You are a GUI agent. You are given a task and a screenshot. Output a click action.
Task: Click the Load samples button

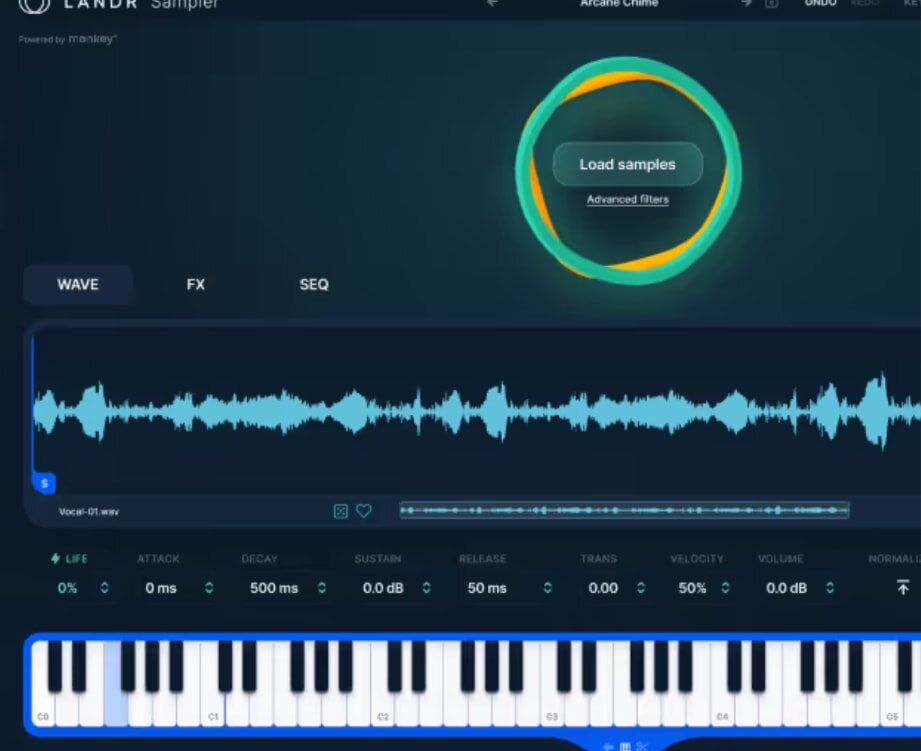point(626,163)
